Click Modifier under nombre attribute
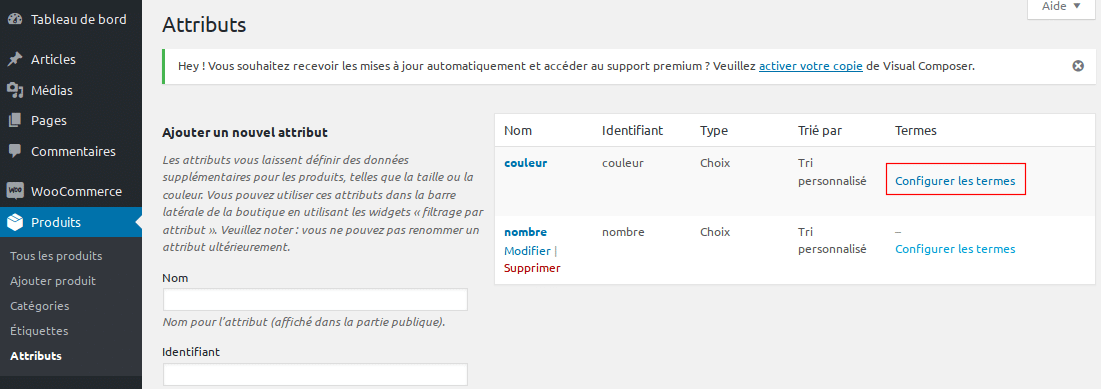1101x389 pixels. pos(527,251)
